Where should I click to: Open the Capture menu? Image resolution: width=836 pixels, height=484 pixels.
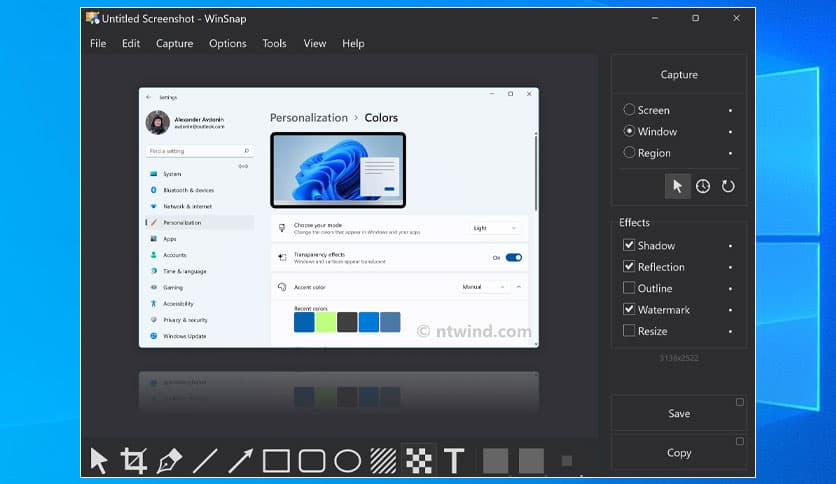click(x=174, y=43)
